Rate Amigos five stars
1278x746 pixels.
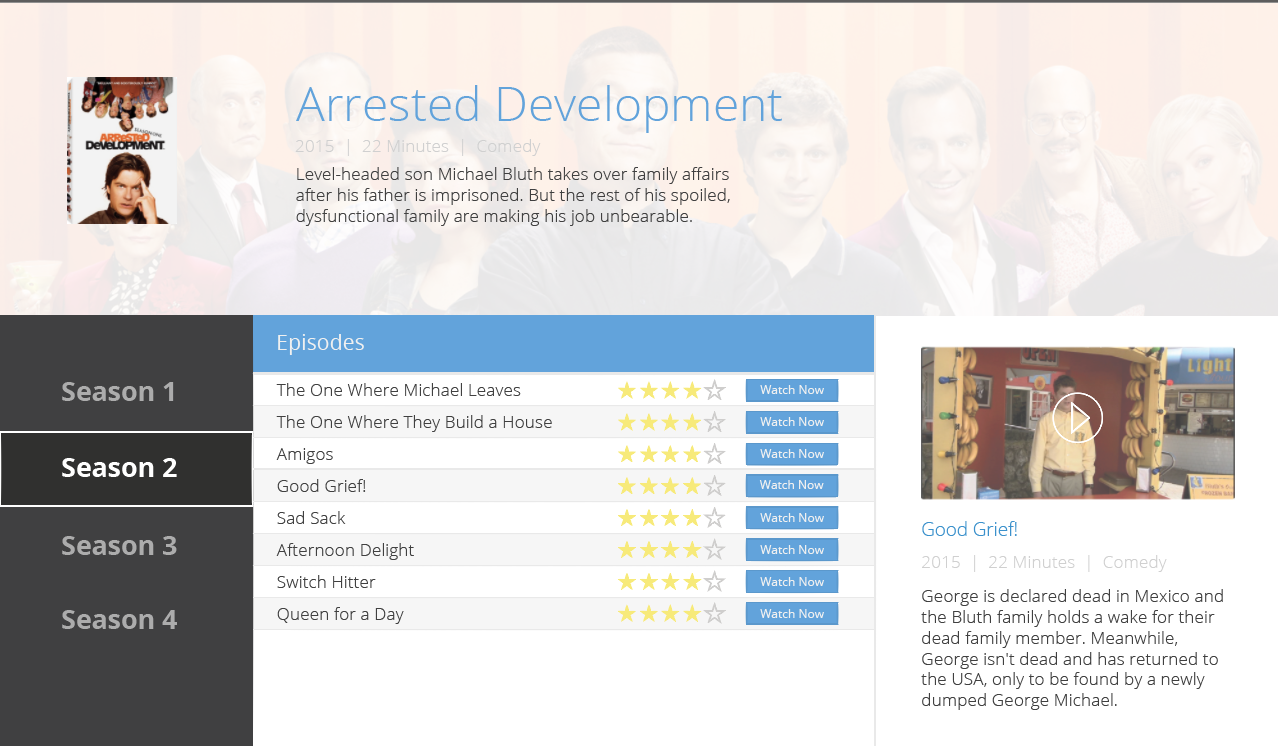tap(714, 454)
